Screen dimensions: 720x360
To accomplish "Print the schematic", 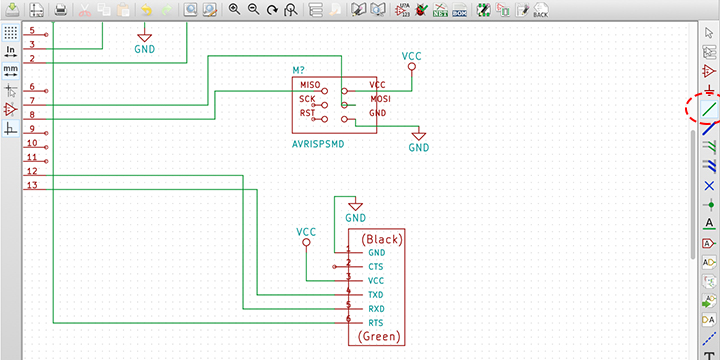I will click(61, 9).
